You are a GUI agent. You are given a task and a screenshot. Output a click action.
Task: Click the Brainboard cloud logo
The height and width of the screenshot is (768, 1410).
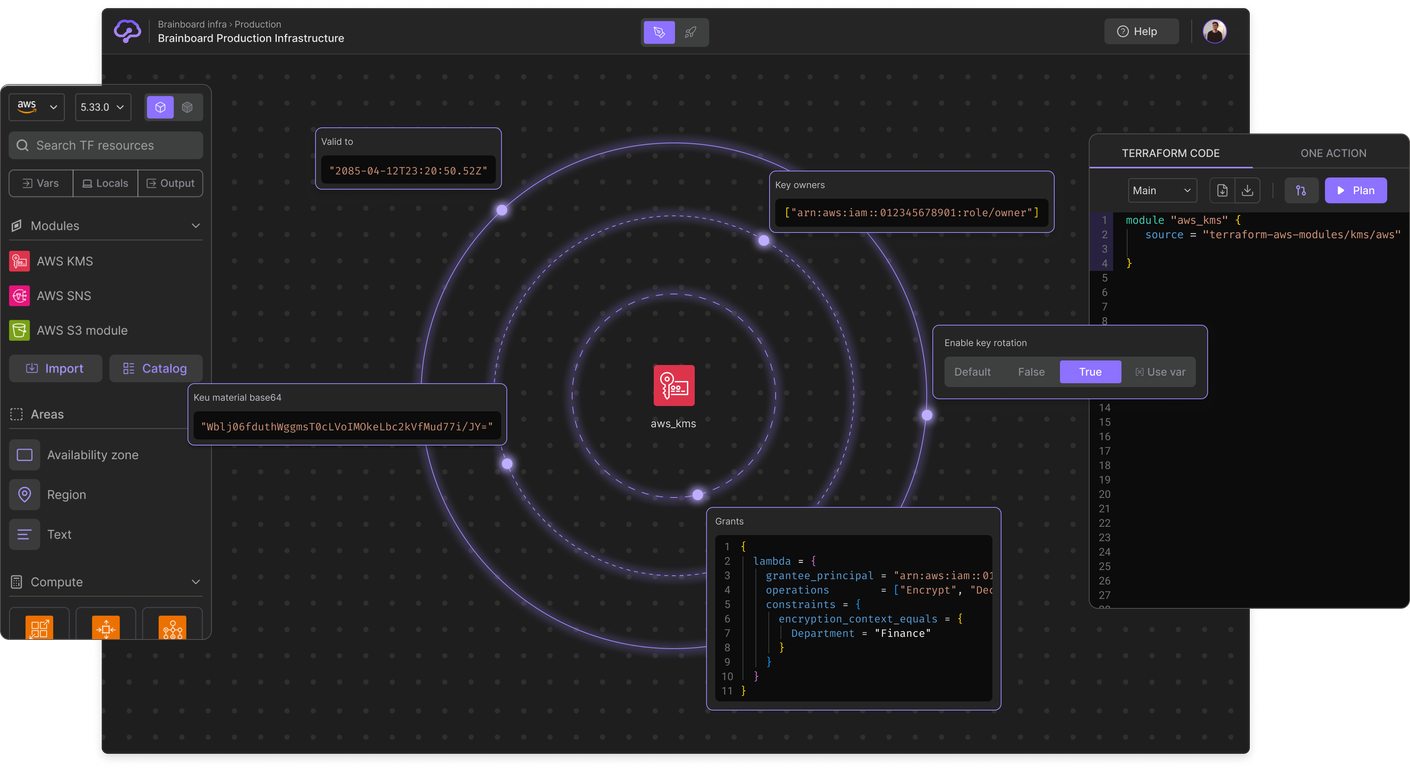[128, 32]
